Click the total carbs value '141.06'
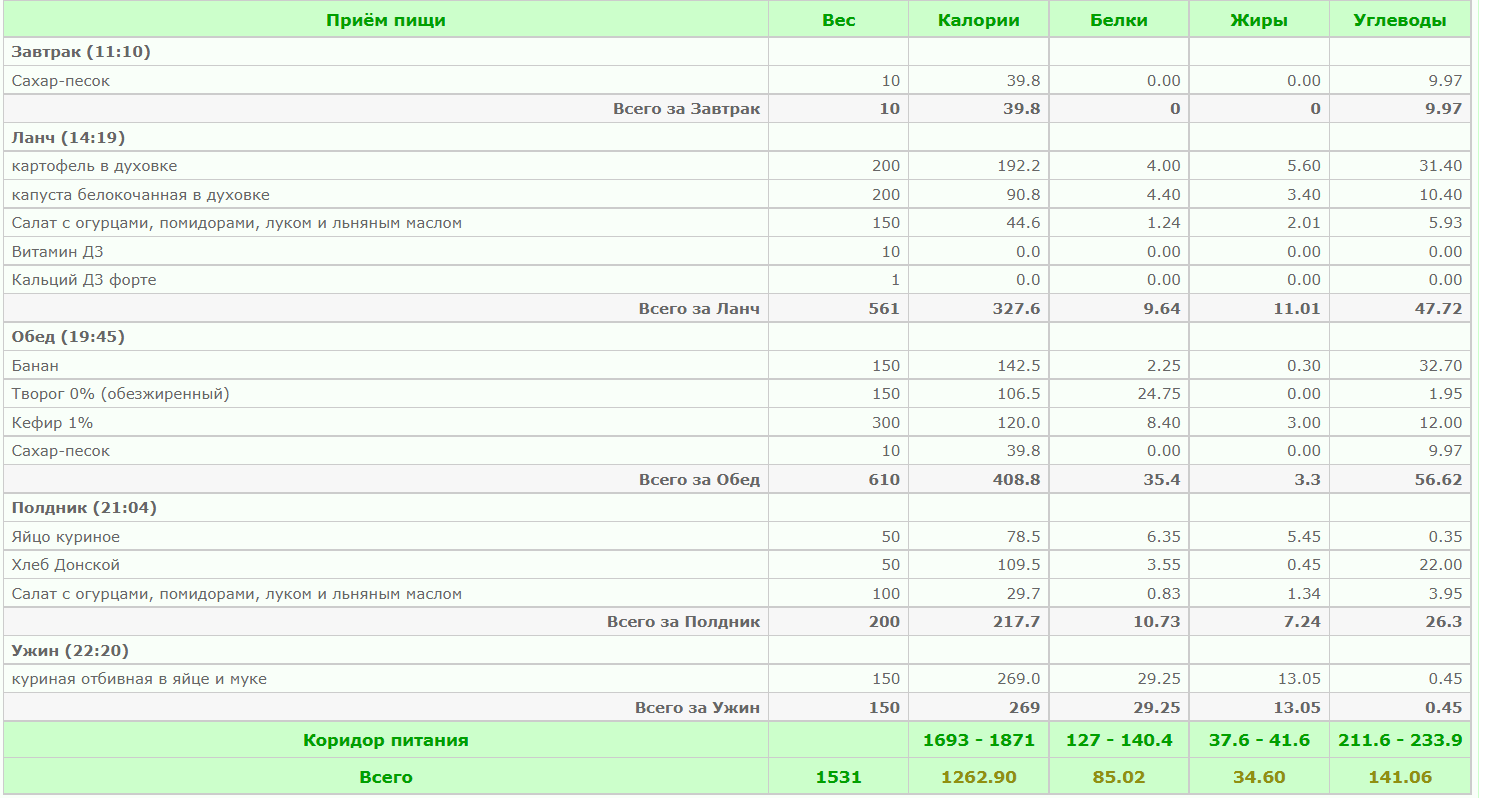The image size is (1495, 798). click(x=1399, y=777)
